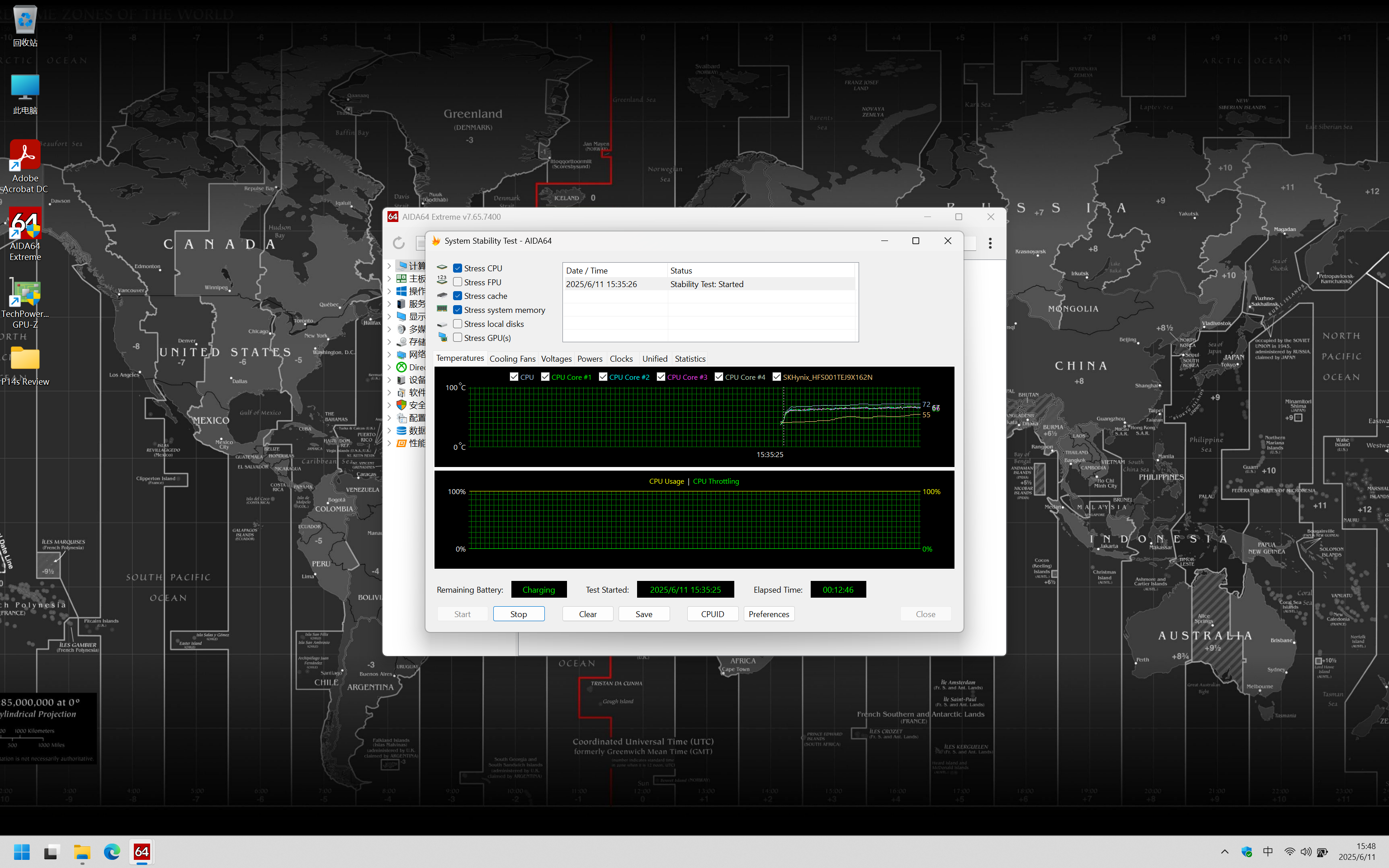The width and height of the screenshot is (1389, 868).
Task: Click the IME 中 language indicator
Action: pos(1268,852)
